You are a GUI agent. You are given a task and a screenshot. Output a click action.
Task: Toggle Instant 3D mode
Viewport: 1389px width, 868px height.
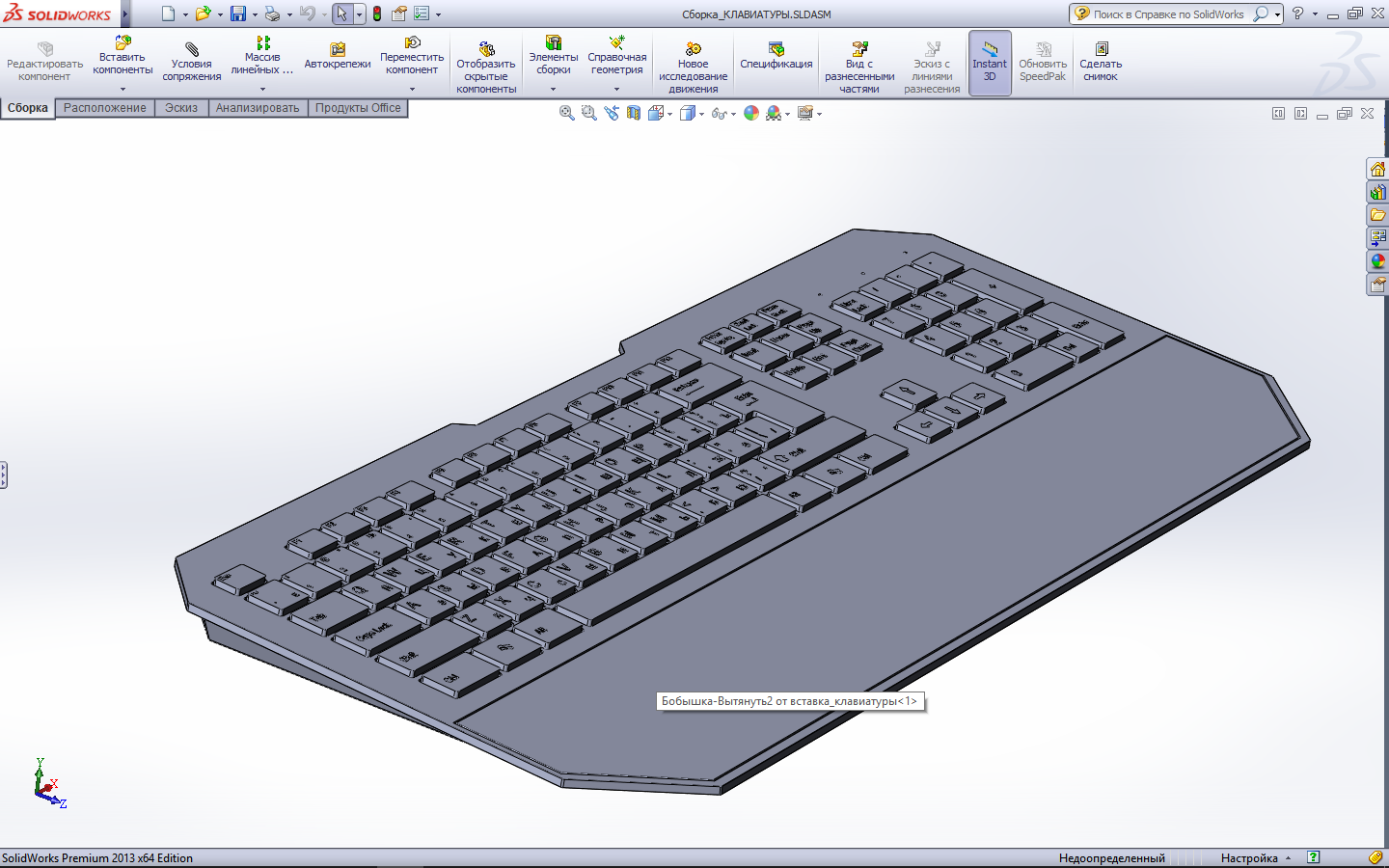990,62
